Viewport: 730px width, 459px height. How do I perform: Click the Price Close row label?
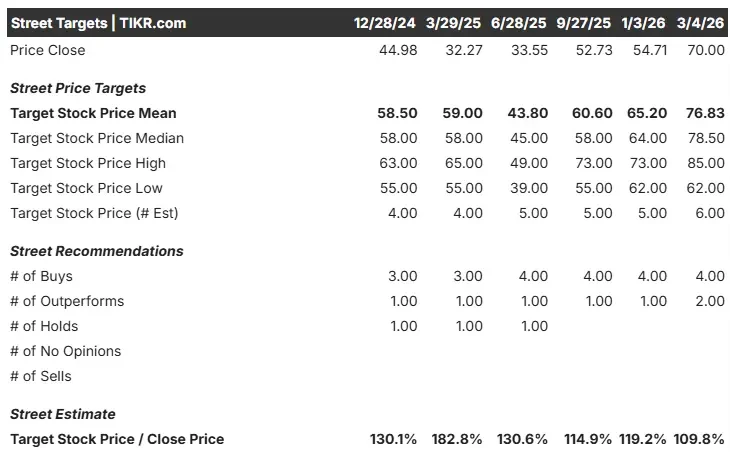pyautogui.click(x=47, y=50)
